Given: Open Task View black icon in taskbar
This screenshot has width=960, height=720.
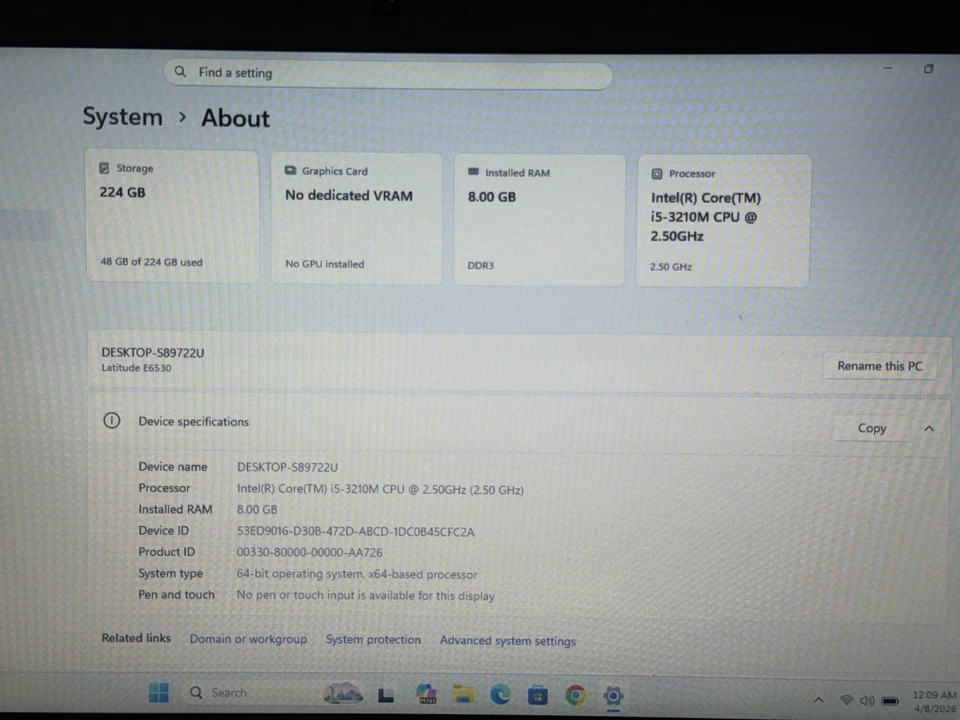Looking at the screenshot, I should 386,695.
